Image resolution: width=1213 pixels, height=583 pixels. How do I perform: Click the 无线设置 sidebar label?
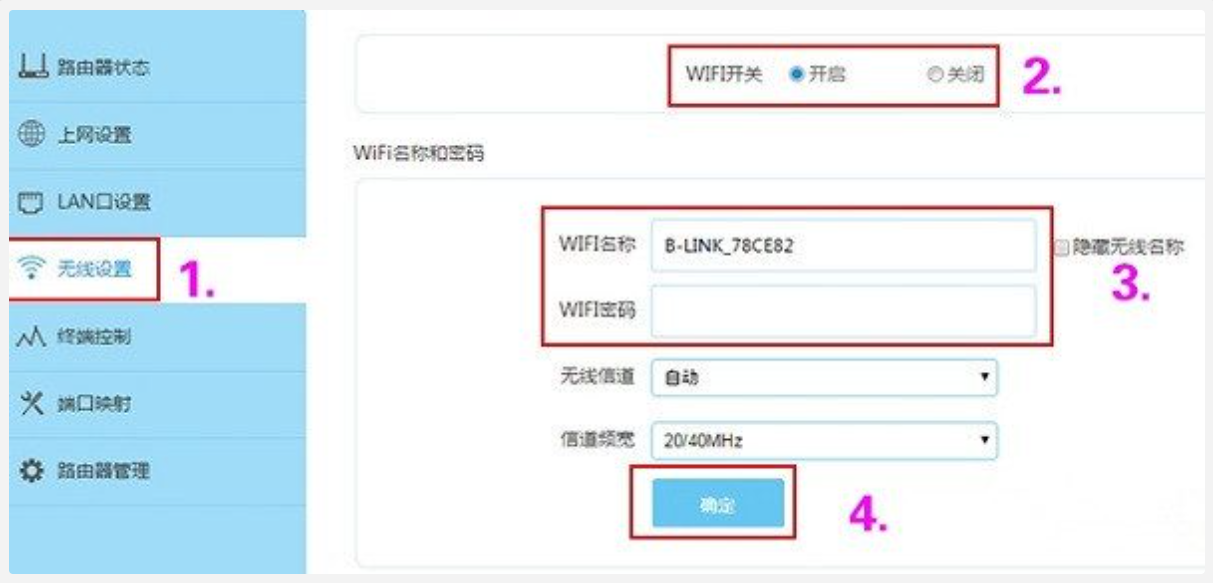(94, 269)
